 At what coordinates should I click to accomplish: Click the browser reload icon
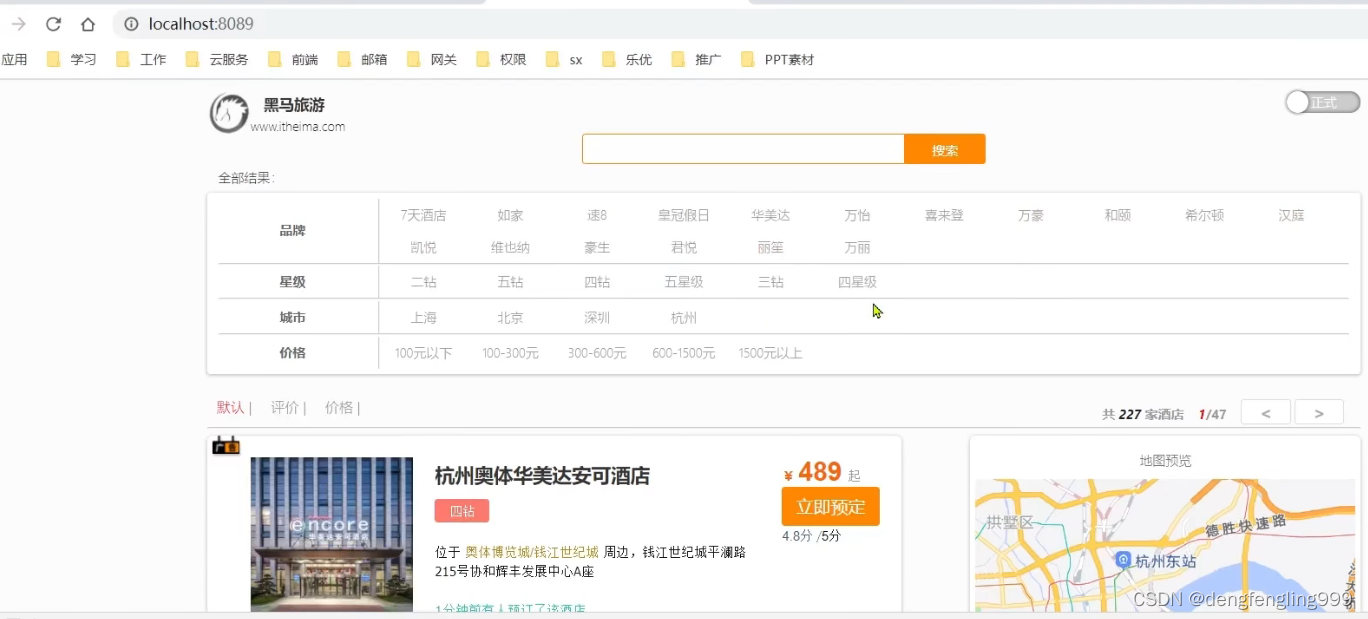(54, 24)
